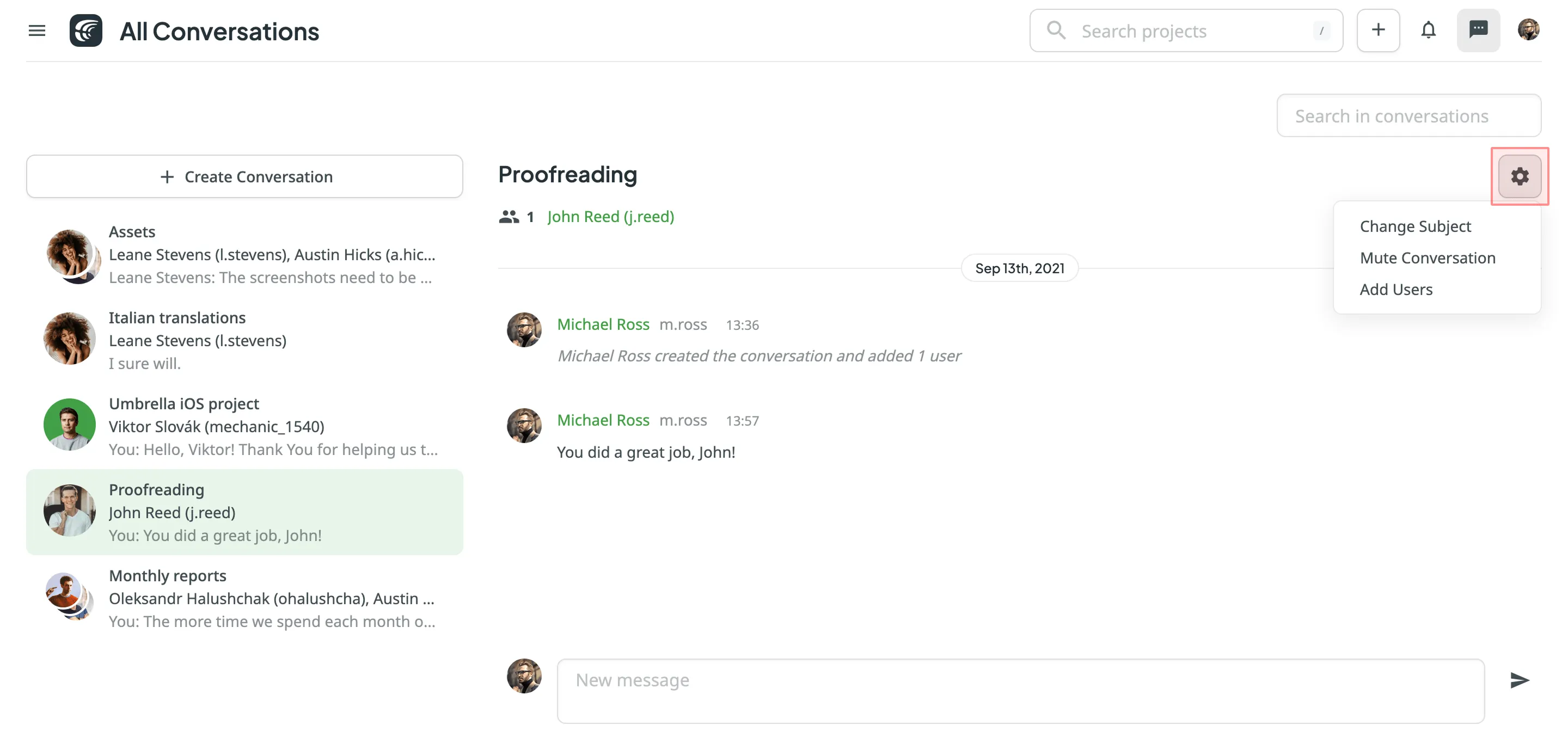
Task: Open the messages chat icon
Action: point(1478,30)
